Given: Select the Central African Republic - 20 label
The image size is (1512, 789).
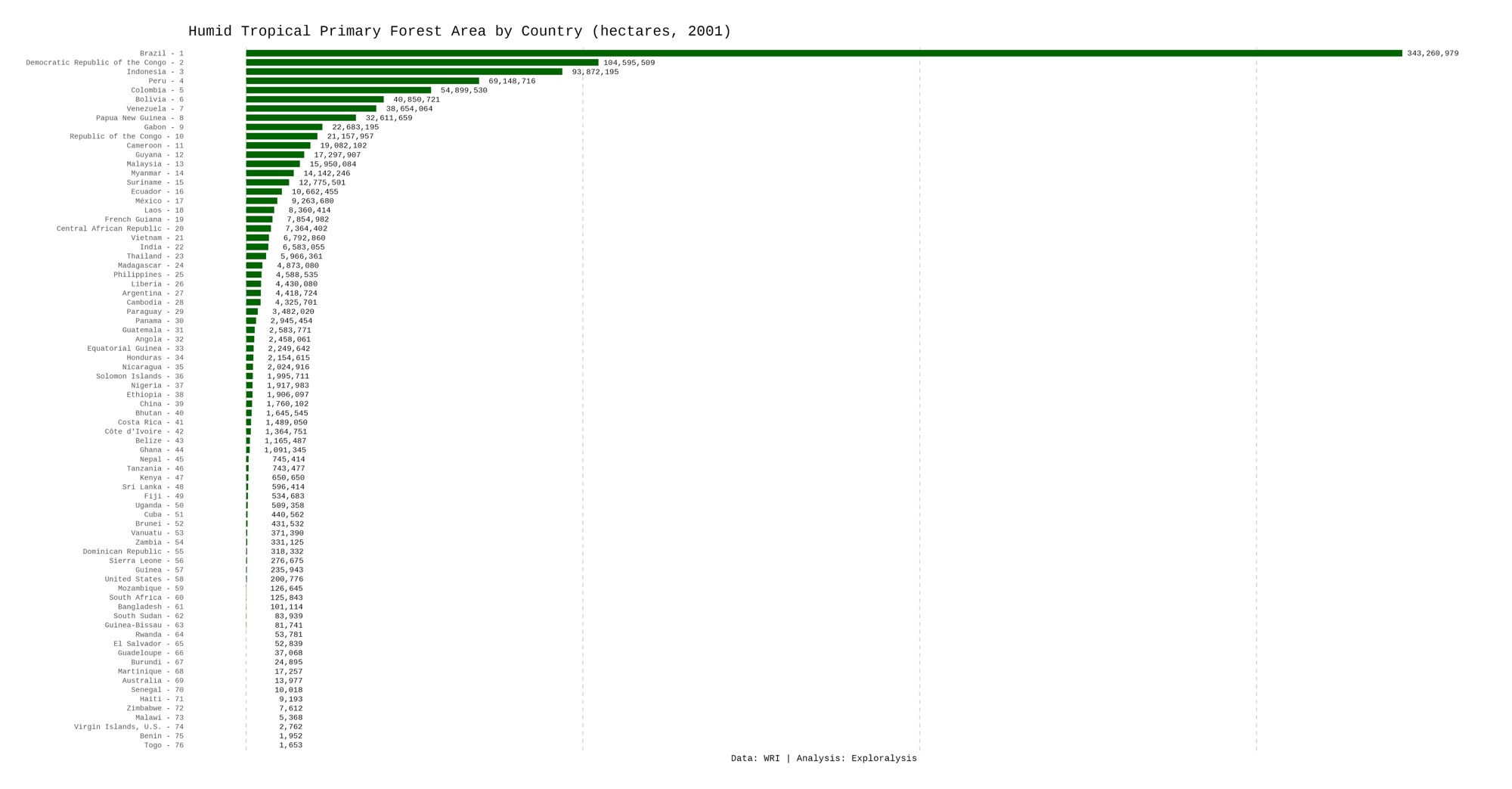Looking at the screenshot, I should pyautogui.click(x=120, y=228).
